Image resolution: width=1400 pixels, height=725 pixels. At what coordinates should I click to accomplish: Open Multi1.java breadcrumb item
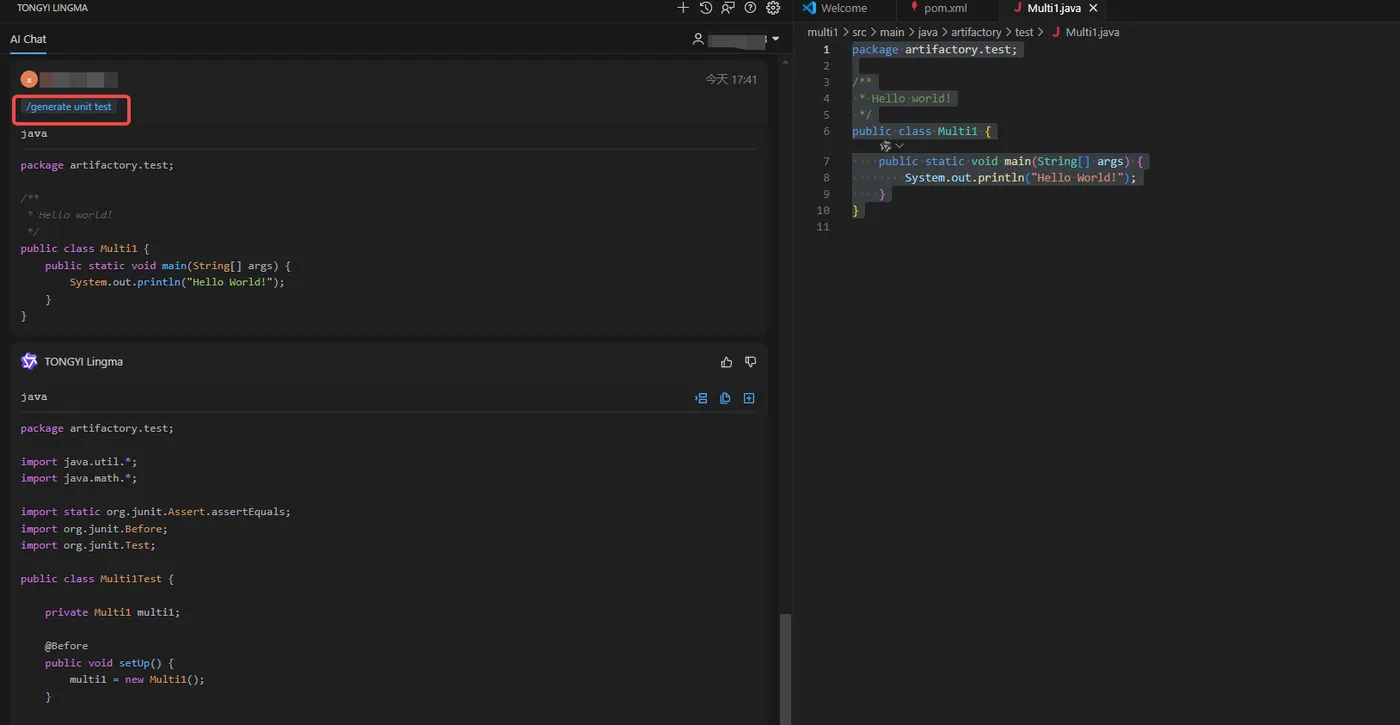[1085, 32]
